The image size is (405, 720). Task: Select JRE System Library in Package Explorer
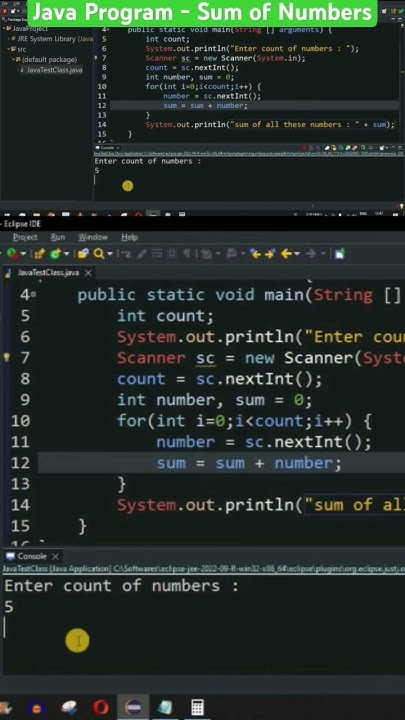(55, 39)
